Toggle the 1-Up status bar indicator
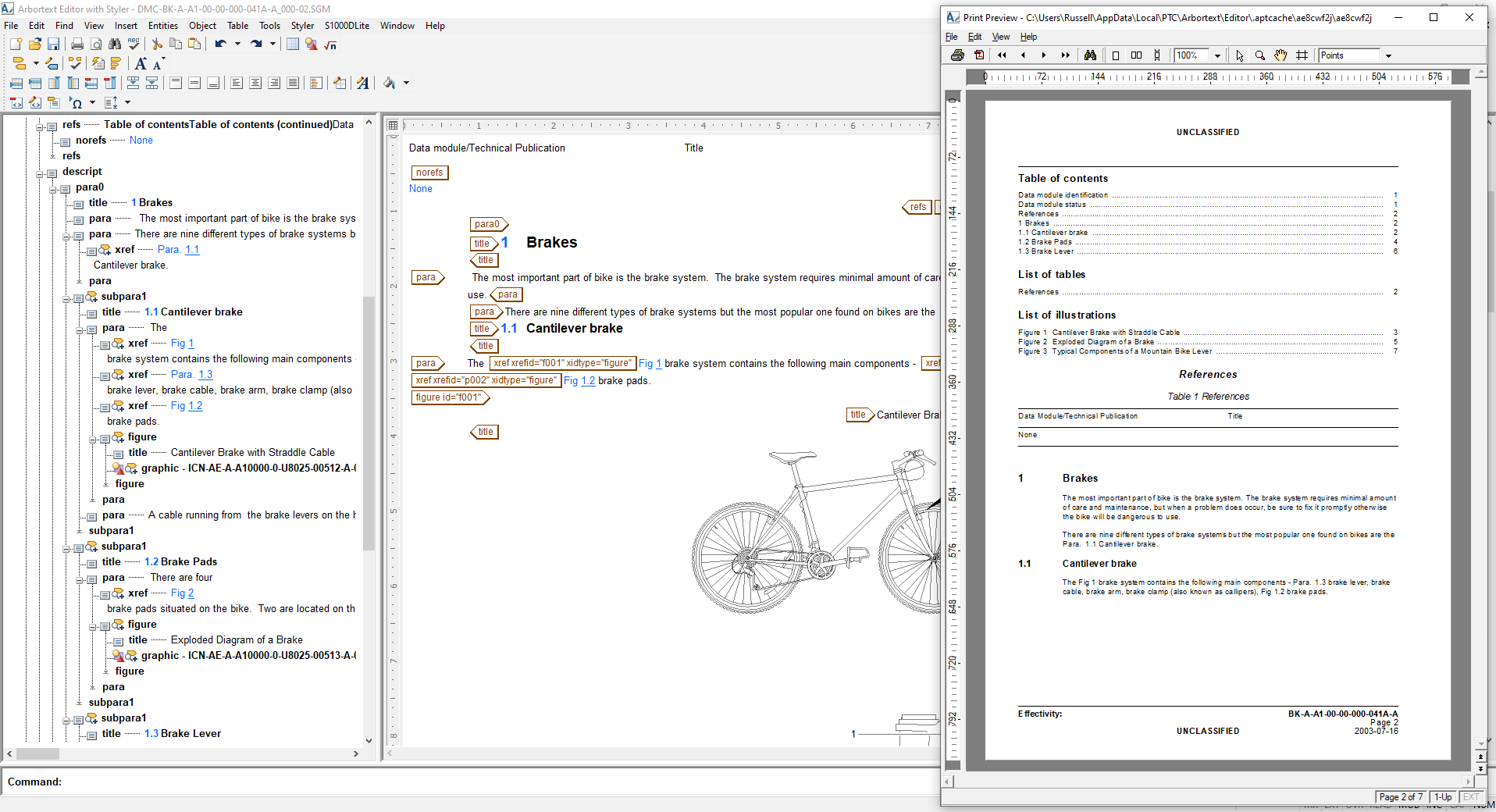 click(x=1442, y=797)
